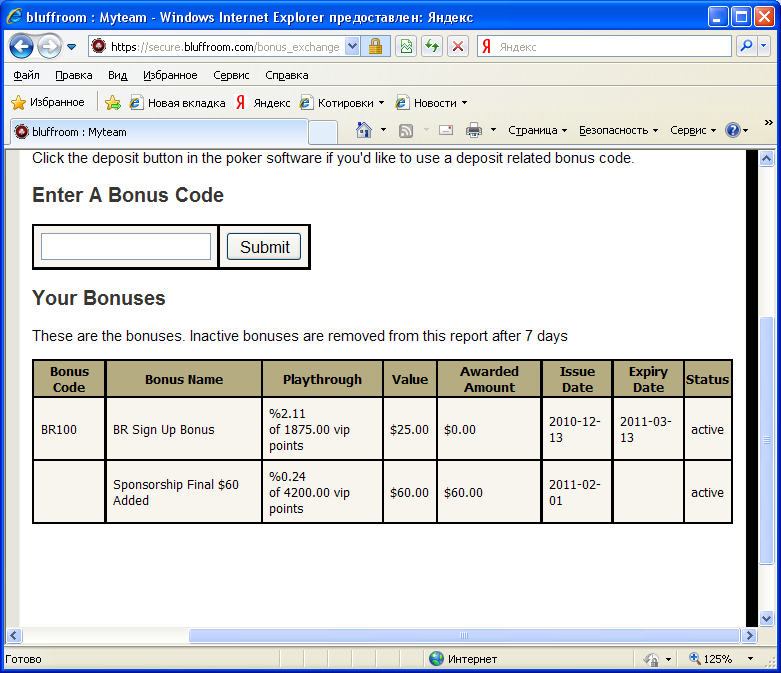781x673 pixels.
Task: Click the vertical scrollbar up arrow
Action: point(766,159)
